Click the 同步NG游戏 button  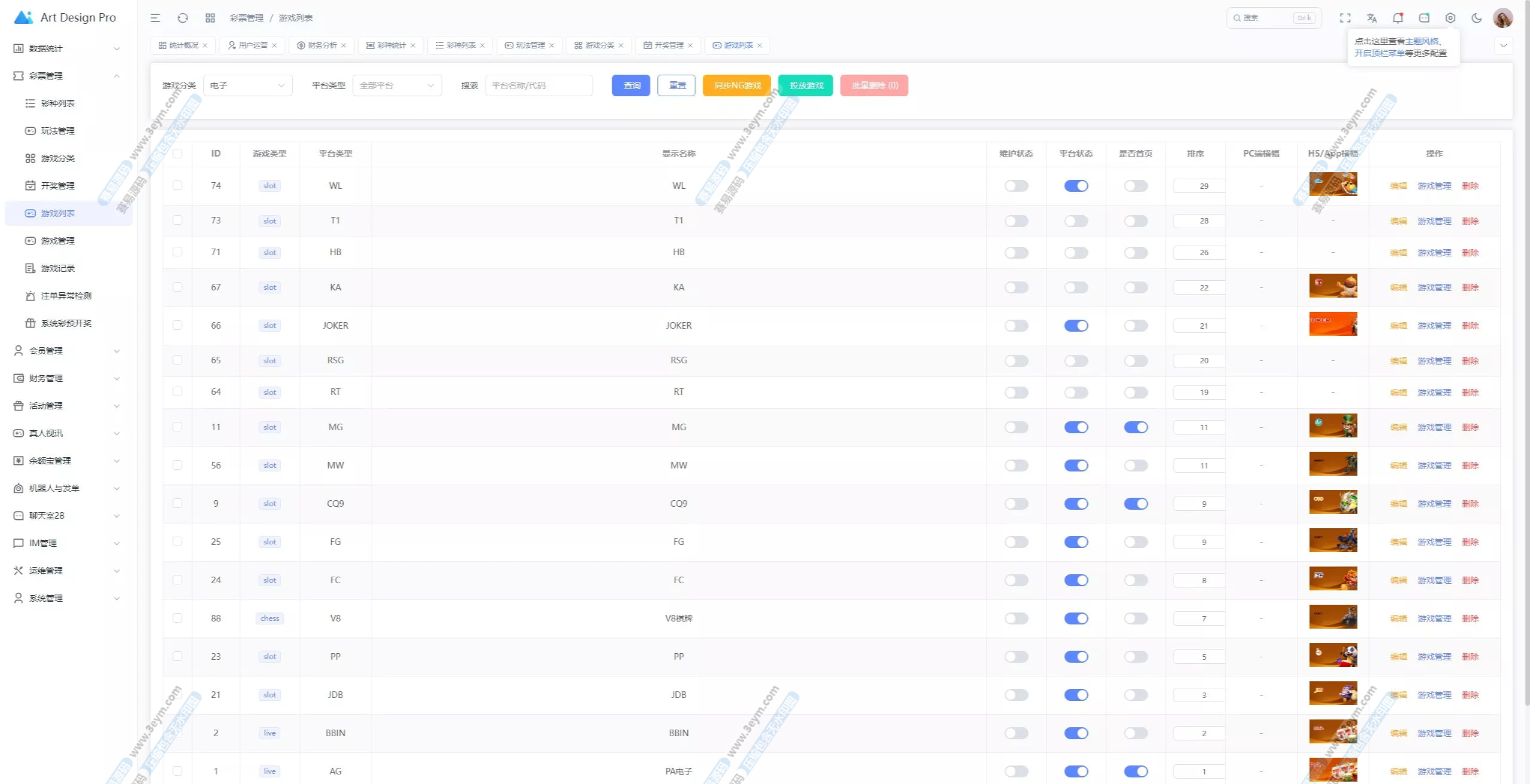point(737,85)
